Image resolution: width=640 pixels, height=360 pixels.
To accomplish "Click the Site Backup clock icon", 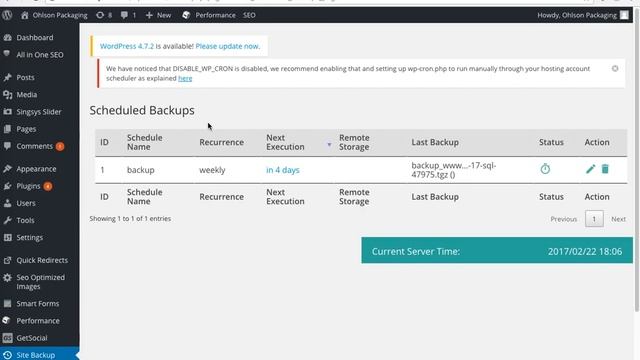I will click(7, 355).
